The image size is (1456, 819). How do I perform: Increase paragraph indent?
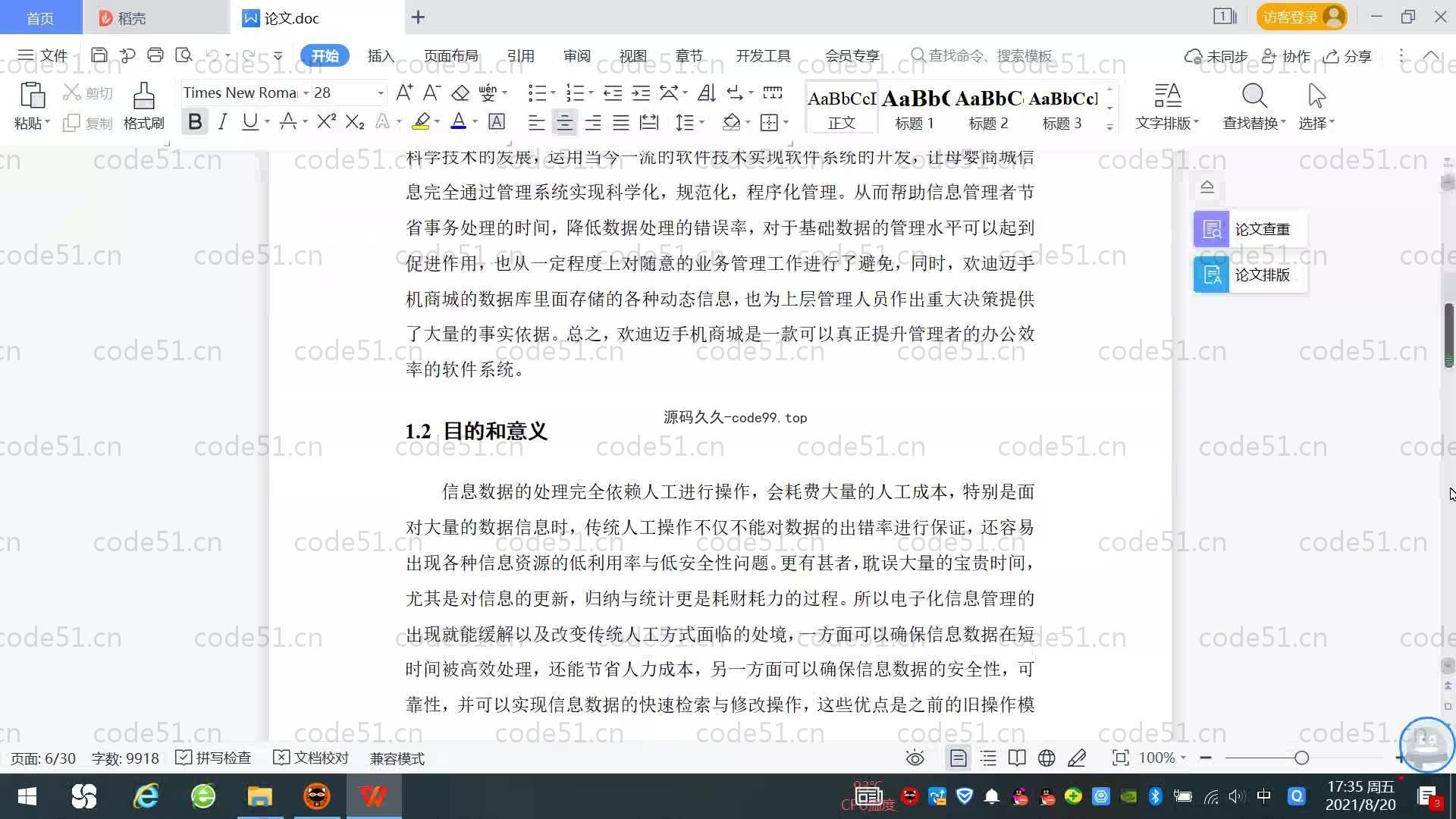[641, 93]
